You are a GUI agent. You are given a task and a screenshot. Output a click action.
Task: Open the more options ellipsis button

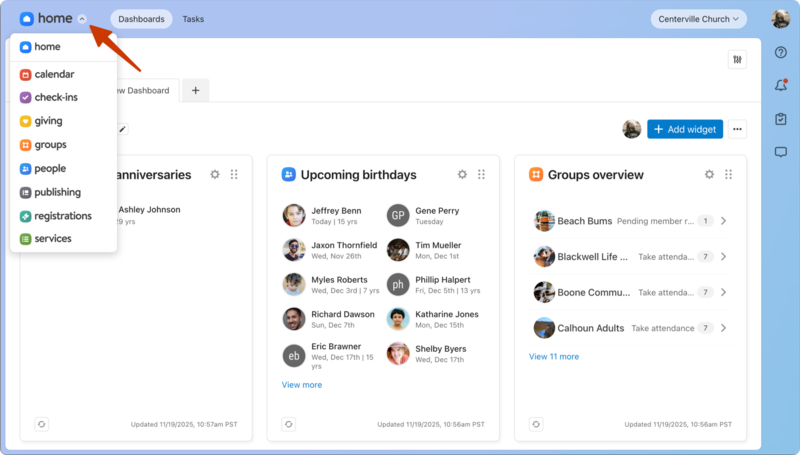[737, 129]
